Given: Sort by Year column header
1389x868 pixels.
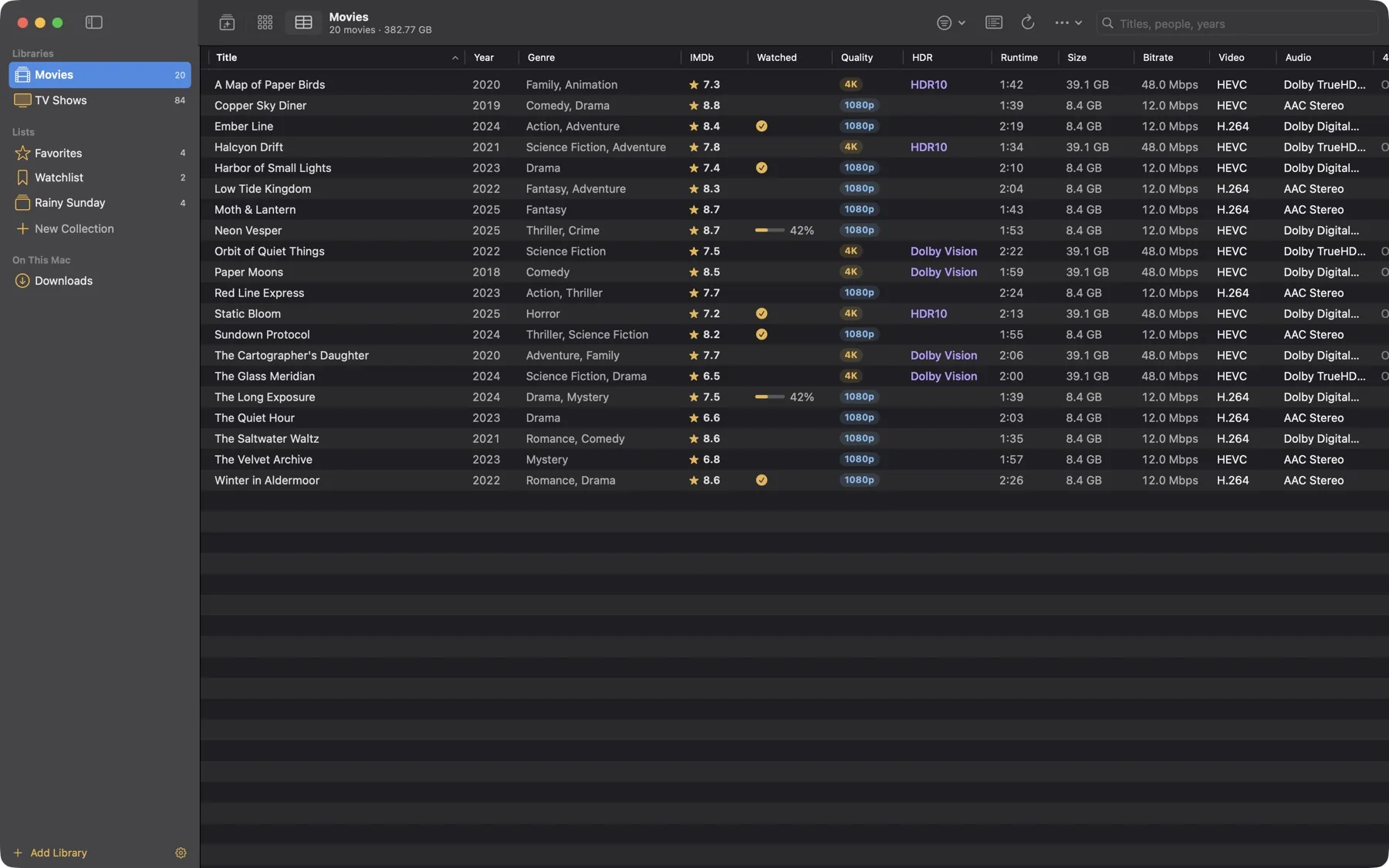Looking at the screenshot, I should pyautogui.click(x=492, y=58).
